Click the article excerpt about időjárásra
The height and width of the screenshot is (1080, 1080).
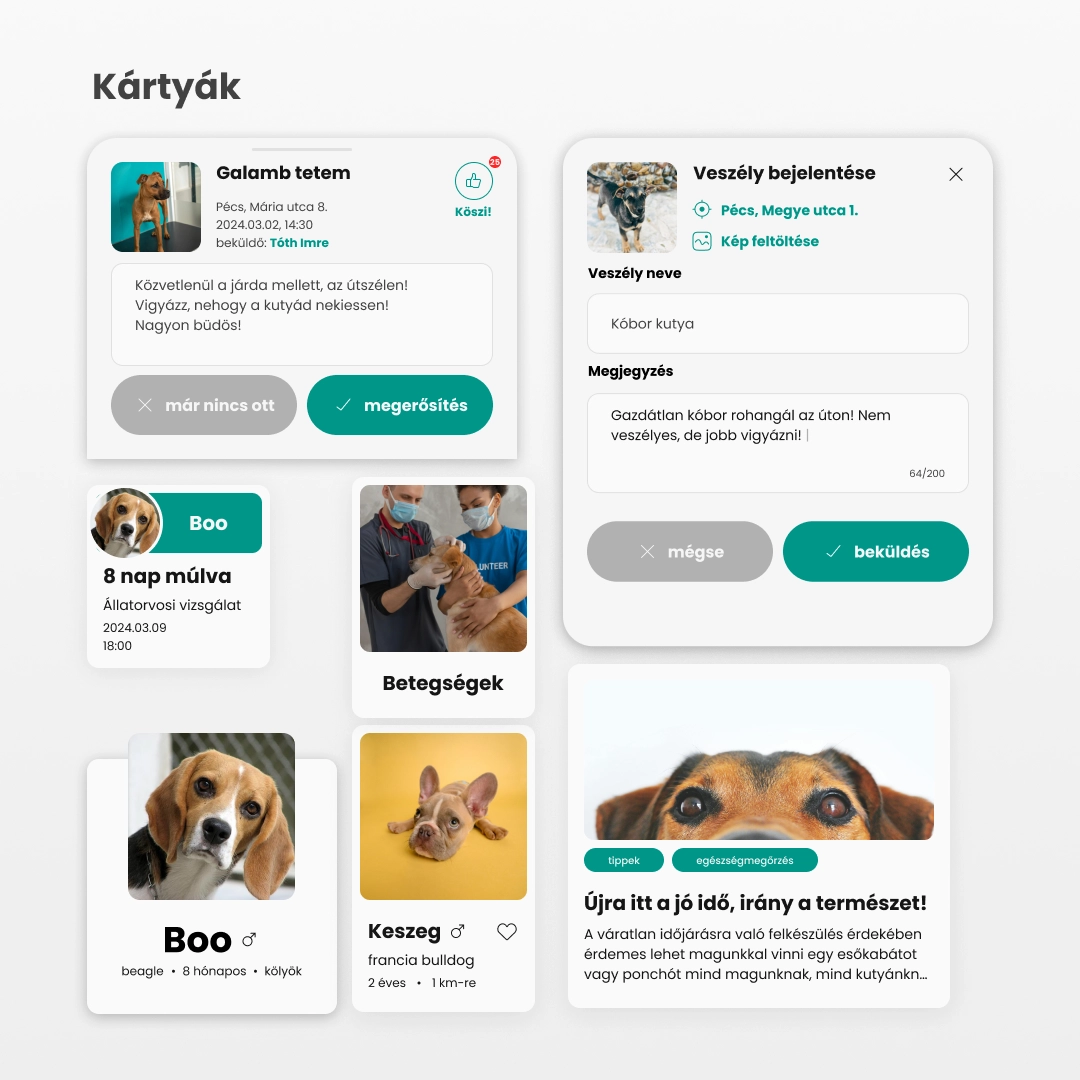click(756, 954)
